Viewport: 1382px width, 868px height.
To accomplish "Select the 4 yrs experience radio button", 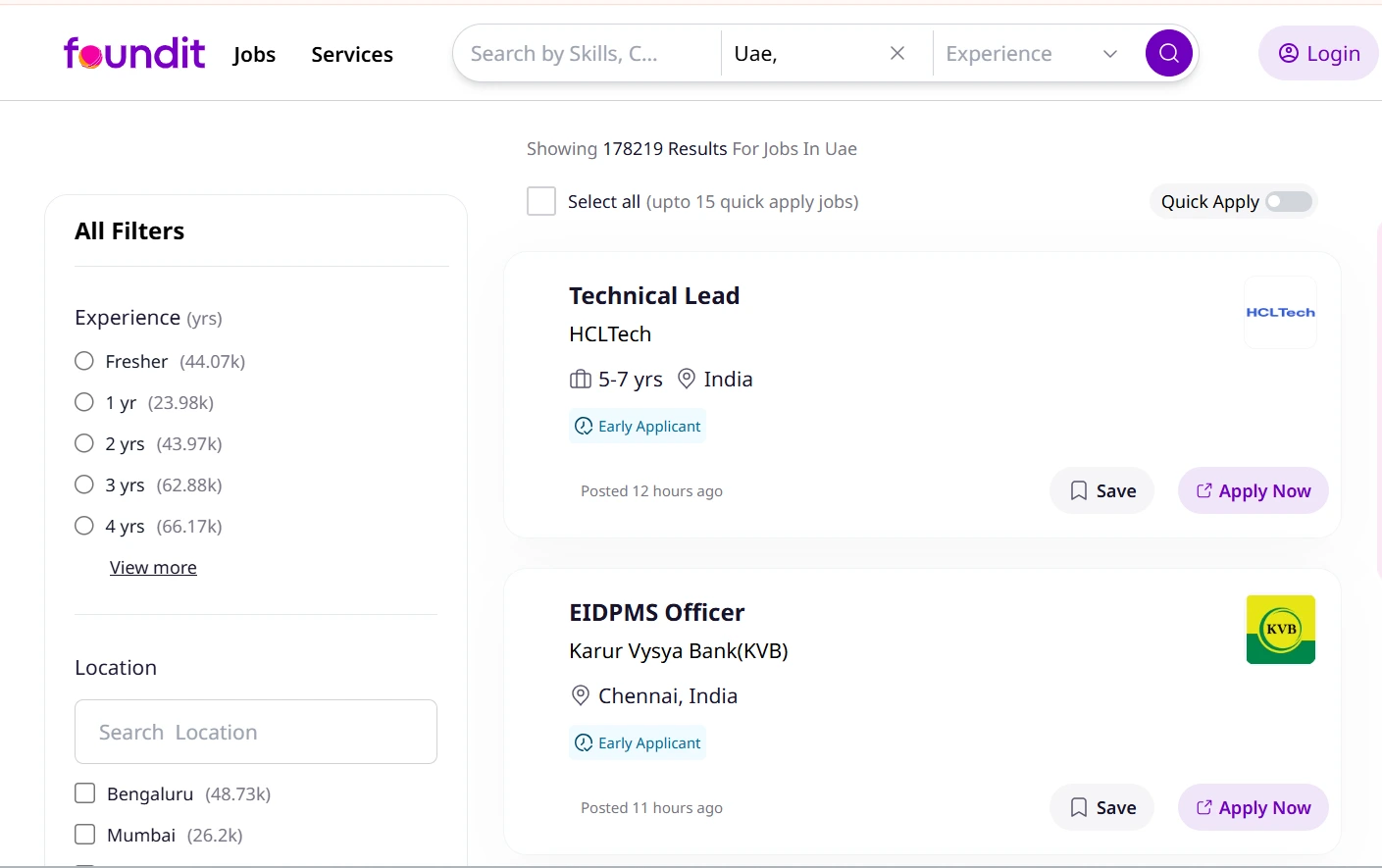I will [84, 526].
